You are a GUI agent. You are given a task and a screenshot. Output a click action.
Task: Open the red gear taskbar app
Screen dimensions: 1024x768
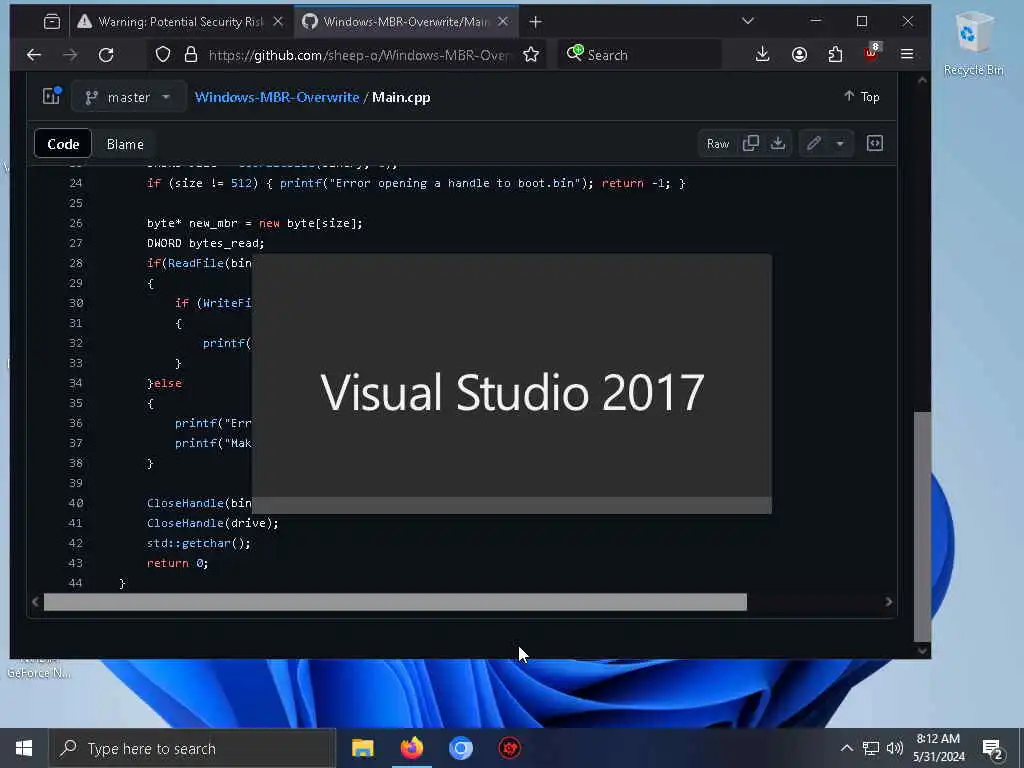tap(509, 748)
